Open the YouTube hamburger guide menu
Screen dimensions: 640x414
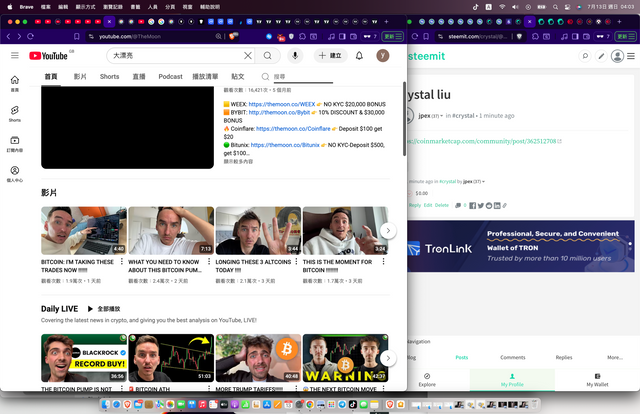click(x=15, y=56)
